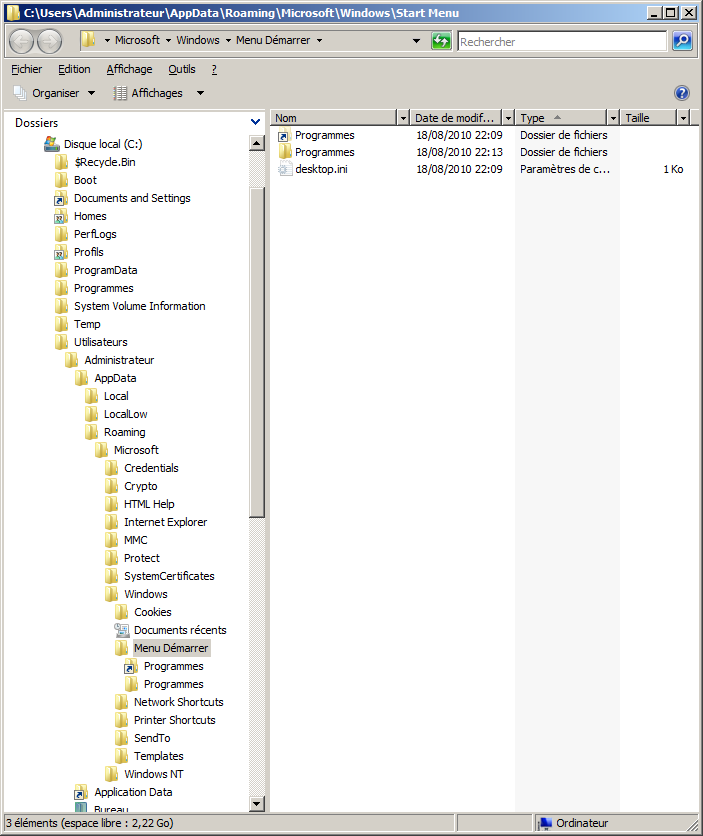Open the Fichier menu
This screenshot has width=703, height=836.
click(27, 69)
